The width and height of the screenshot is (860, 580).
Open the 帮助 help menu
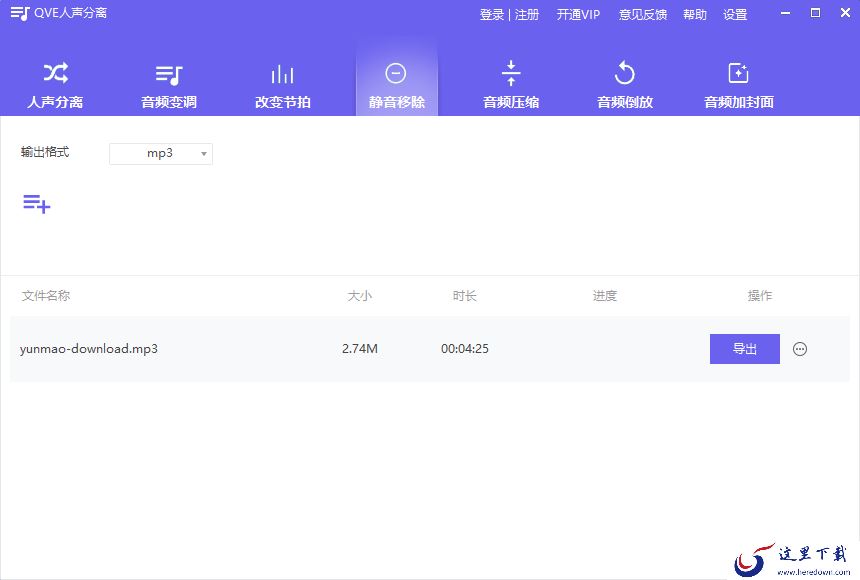pyautogui.click(x=695, y=15)
